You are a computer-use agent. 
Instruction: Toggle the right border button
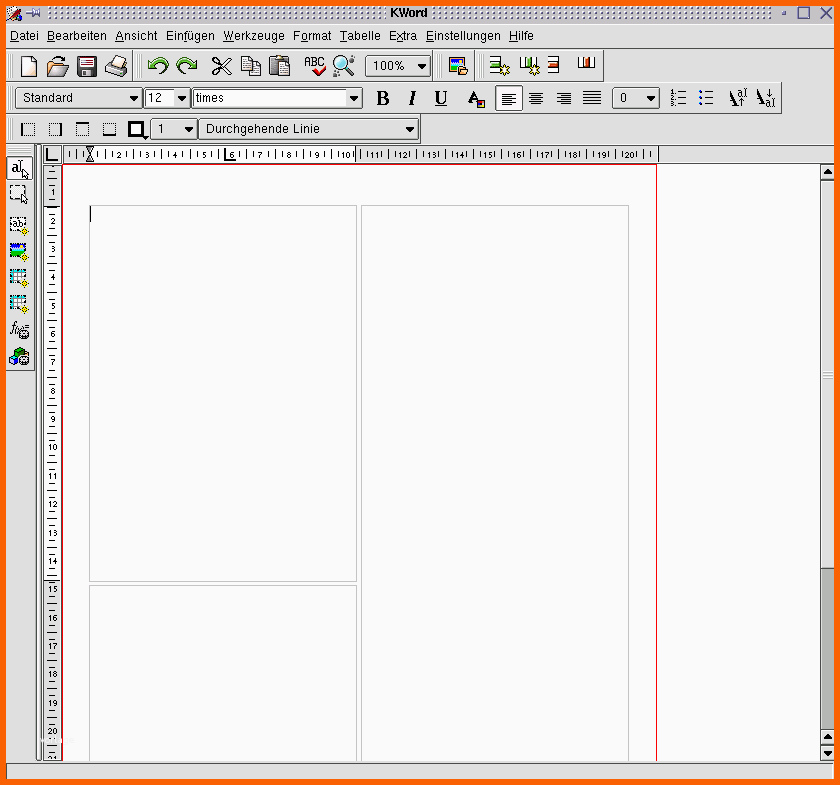(x=55, y=129)
